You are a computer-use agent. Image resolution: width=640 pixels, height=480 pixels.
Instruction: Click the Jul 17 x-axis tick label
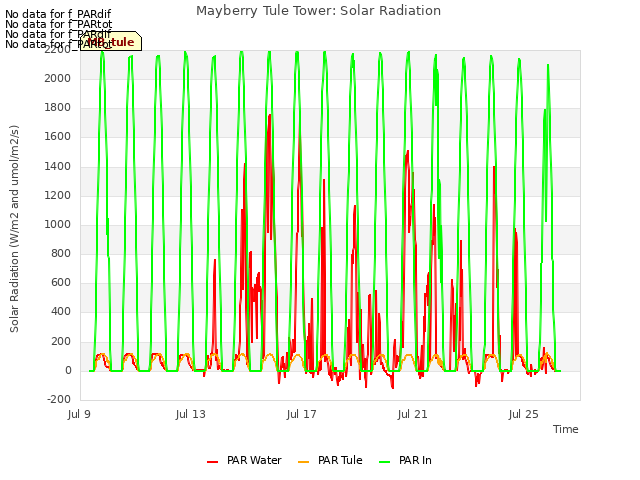click(302, 414)
